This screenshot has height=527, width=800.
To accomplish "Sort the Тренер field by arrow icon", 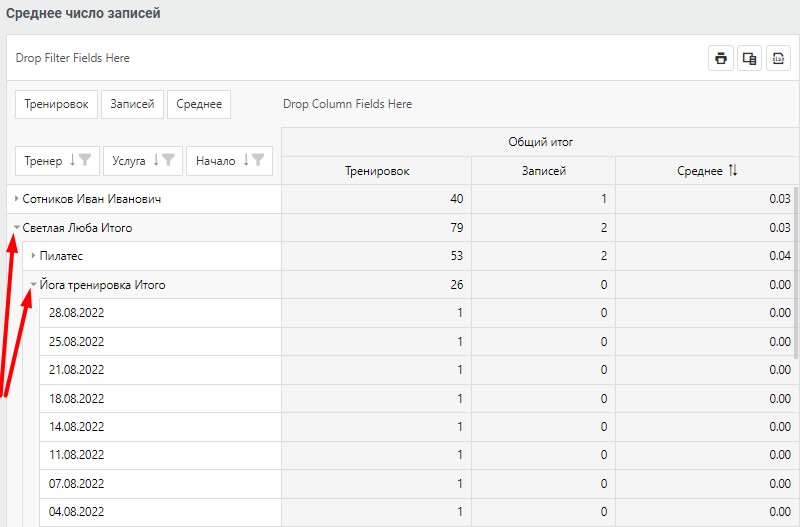I will click(72, 160).
